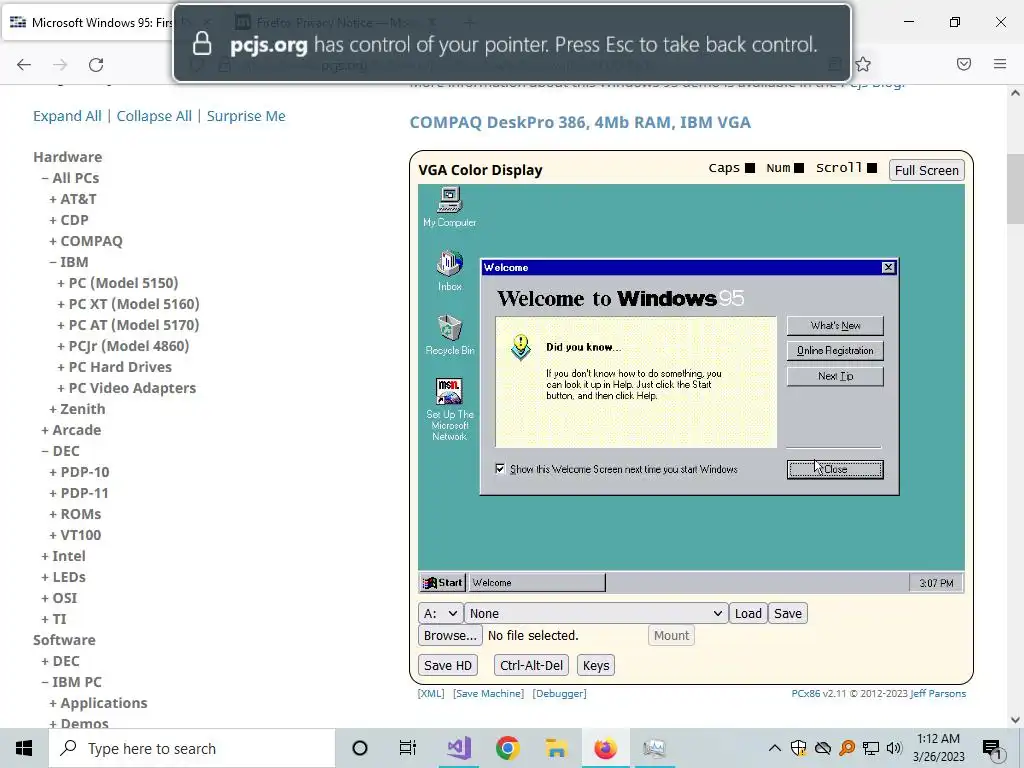The image size is (1024, 768).
Task: Expand the Applications tree item
Action: click(x=98, y=703)
